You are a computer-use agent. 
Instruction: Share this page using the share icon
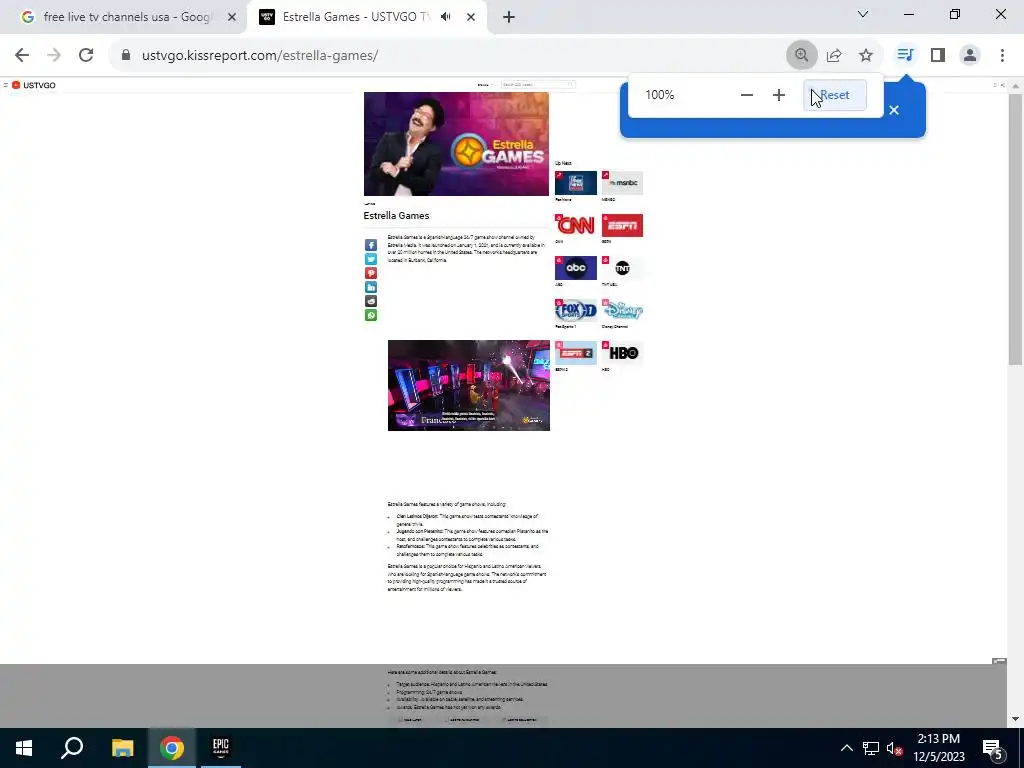(x=834, y=56)
